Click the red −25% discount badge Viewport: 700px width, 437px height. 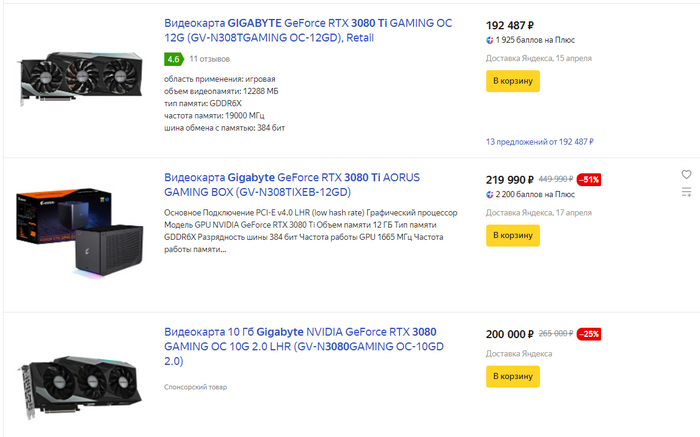coord(588,334)
